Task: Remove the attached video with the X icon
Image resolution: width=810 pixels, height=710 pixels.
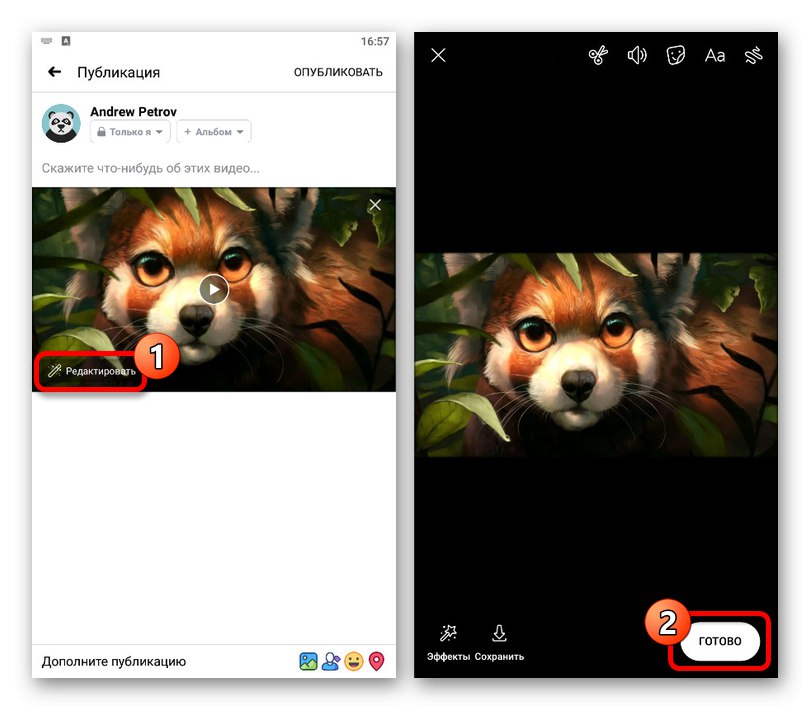Action: coord(375,205)
